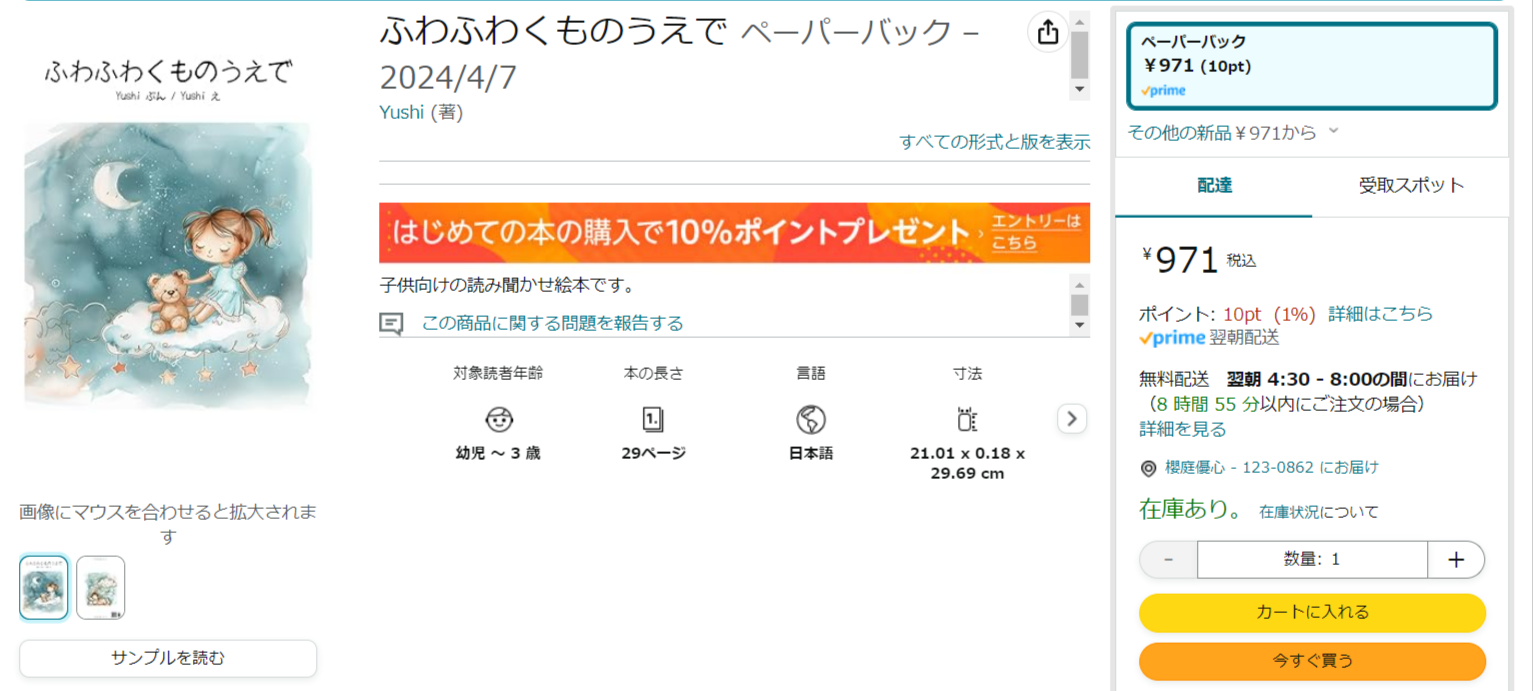This screenshot has height=691, width=1533.
Task: Click the ￥971 税込 price text
Action: click(x=1199, y=260)
